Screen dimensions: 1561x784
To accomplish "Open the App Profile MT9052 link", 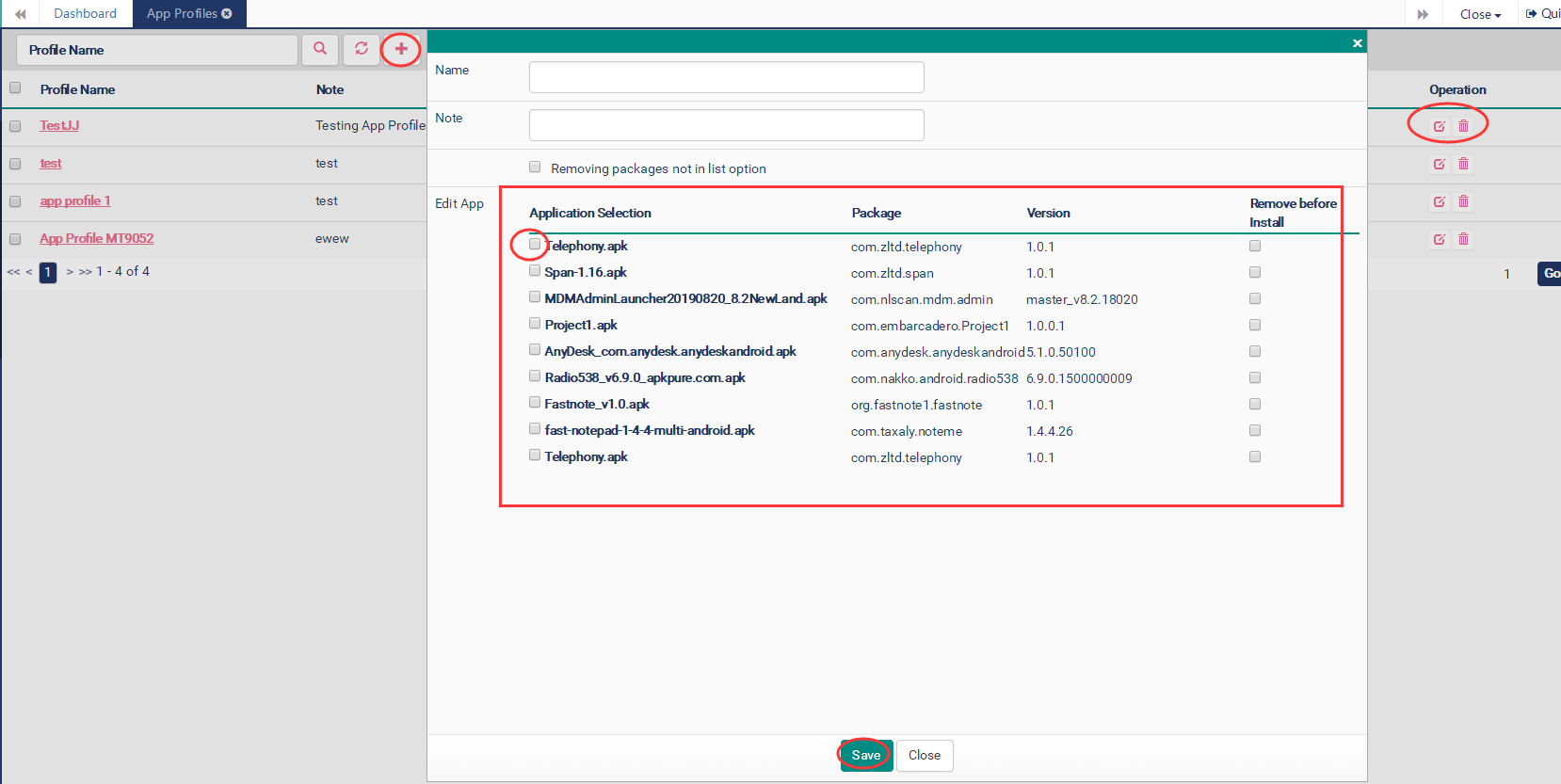I will [x=96, y=239].
